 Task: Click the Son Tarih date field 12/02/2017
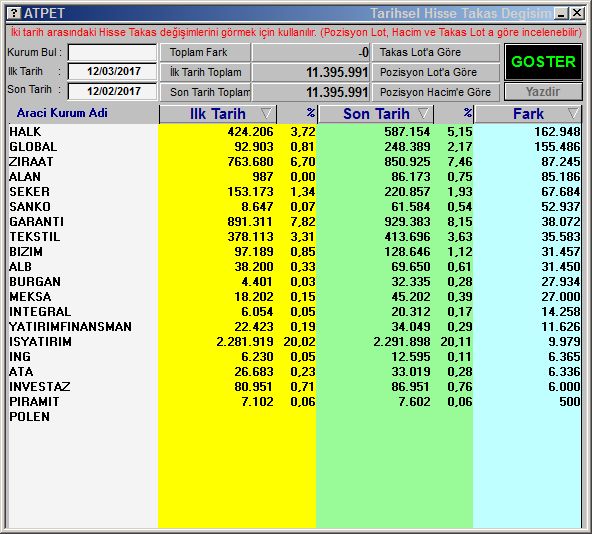[112, 91]
